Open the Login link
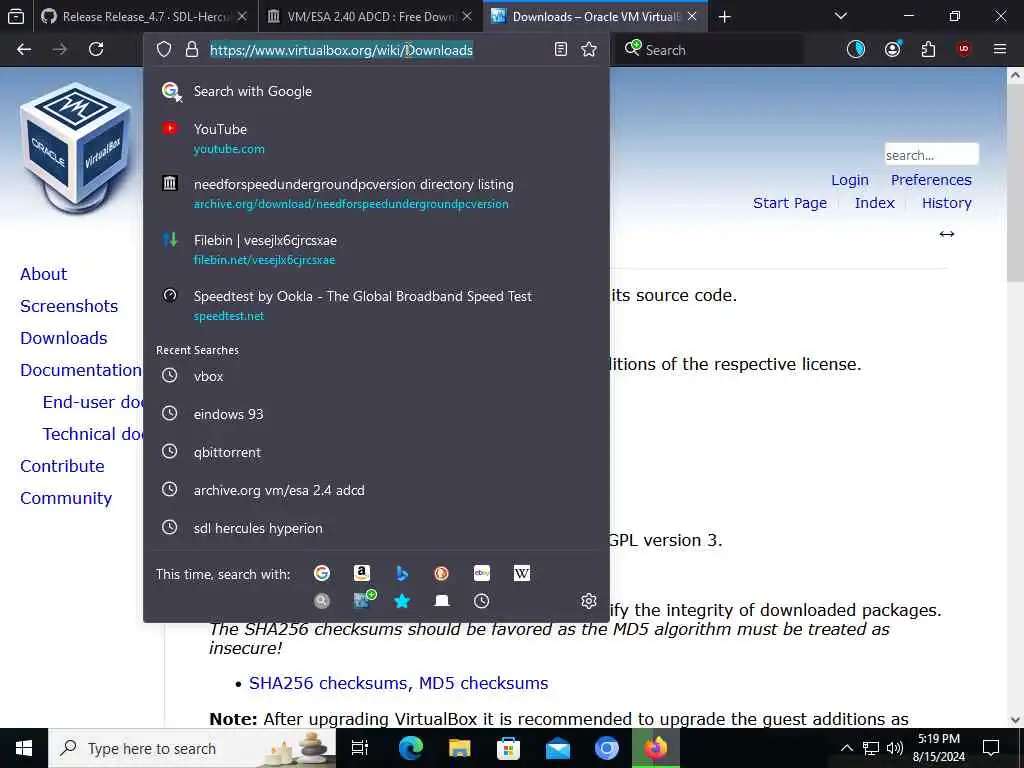Image resolution: width=1024 pixels, height=768 pixels. (x=850, y=180)
